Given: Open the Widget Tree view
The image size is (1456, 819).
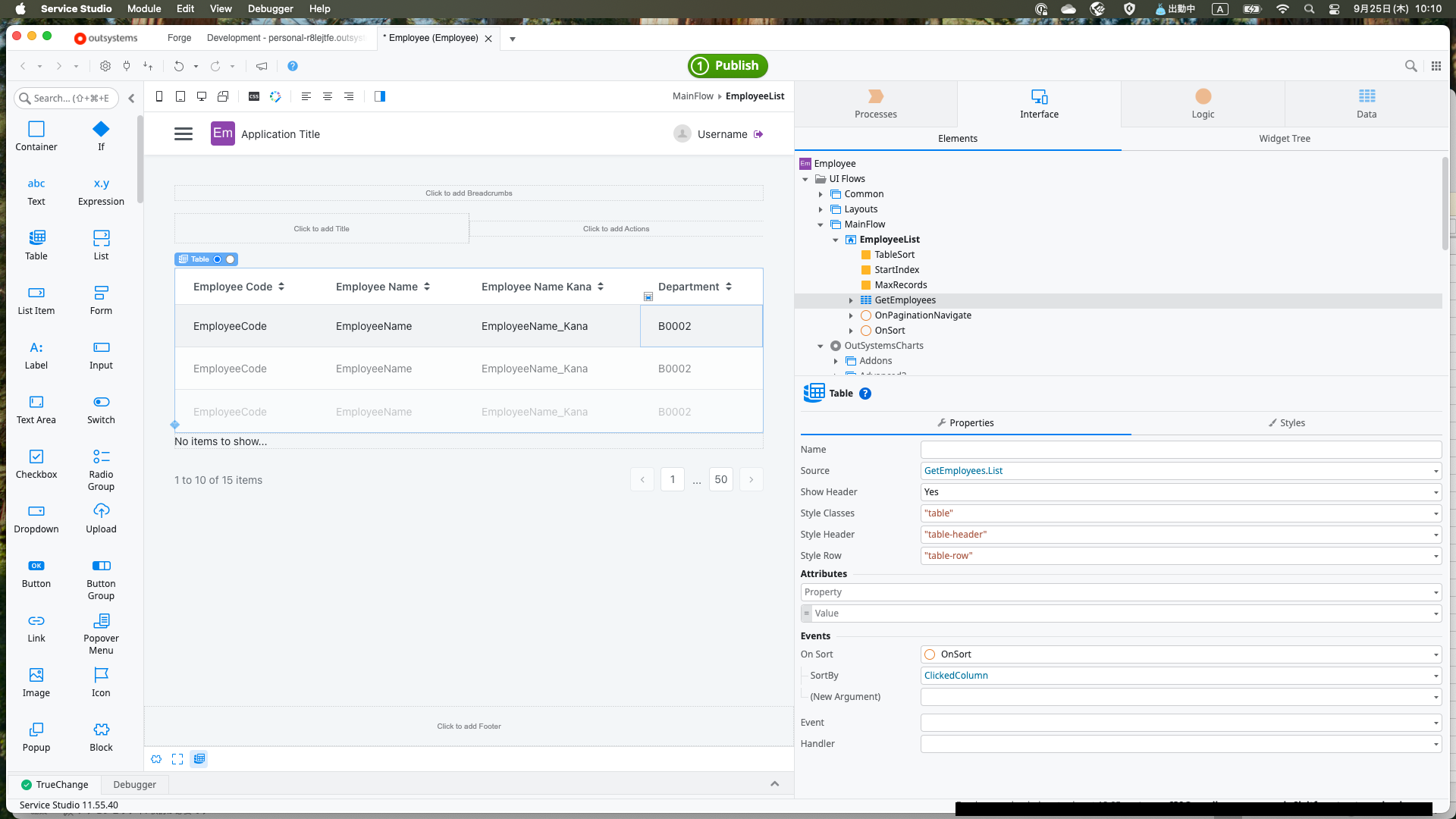Looking at the screenshot, I should pyautogui.click(x=1285, y=139).
